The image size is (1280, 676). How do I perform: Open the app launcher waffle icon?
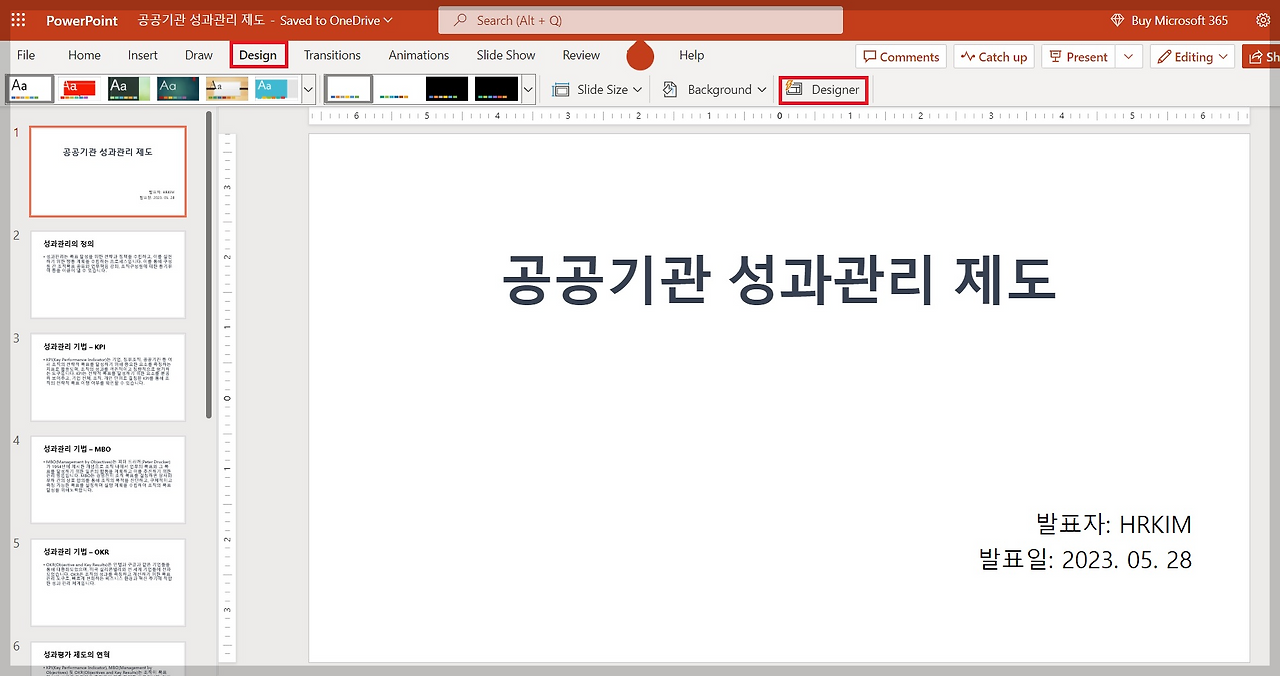pyautogui.click(x=18, y=20)
